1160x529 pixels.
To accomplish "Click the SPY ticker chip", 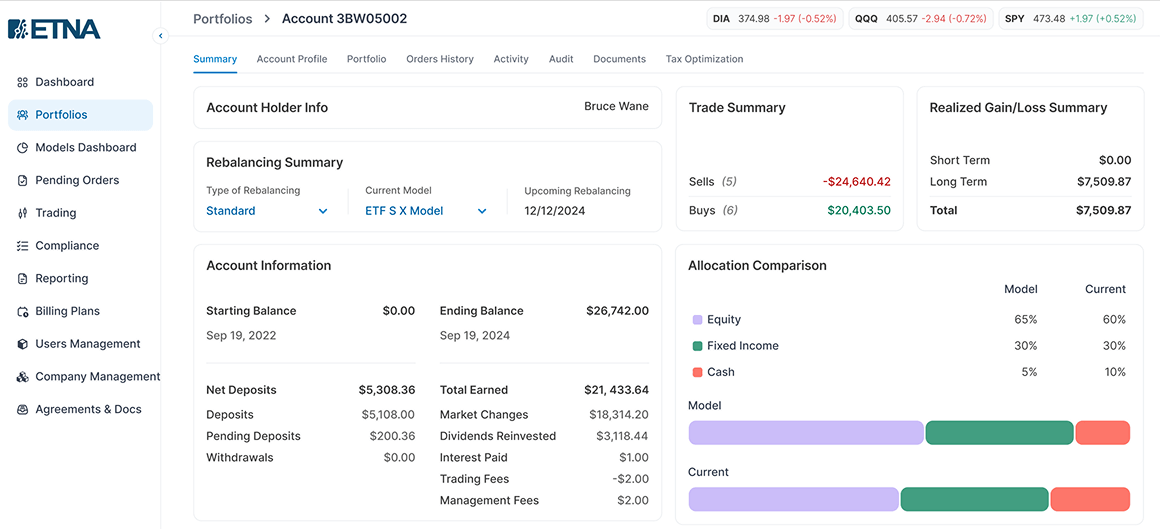I will (x=1070, y=18).
